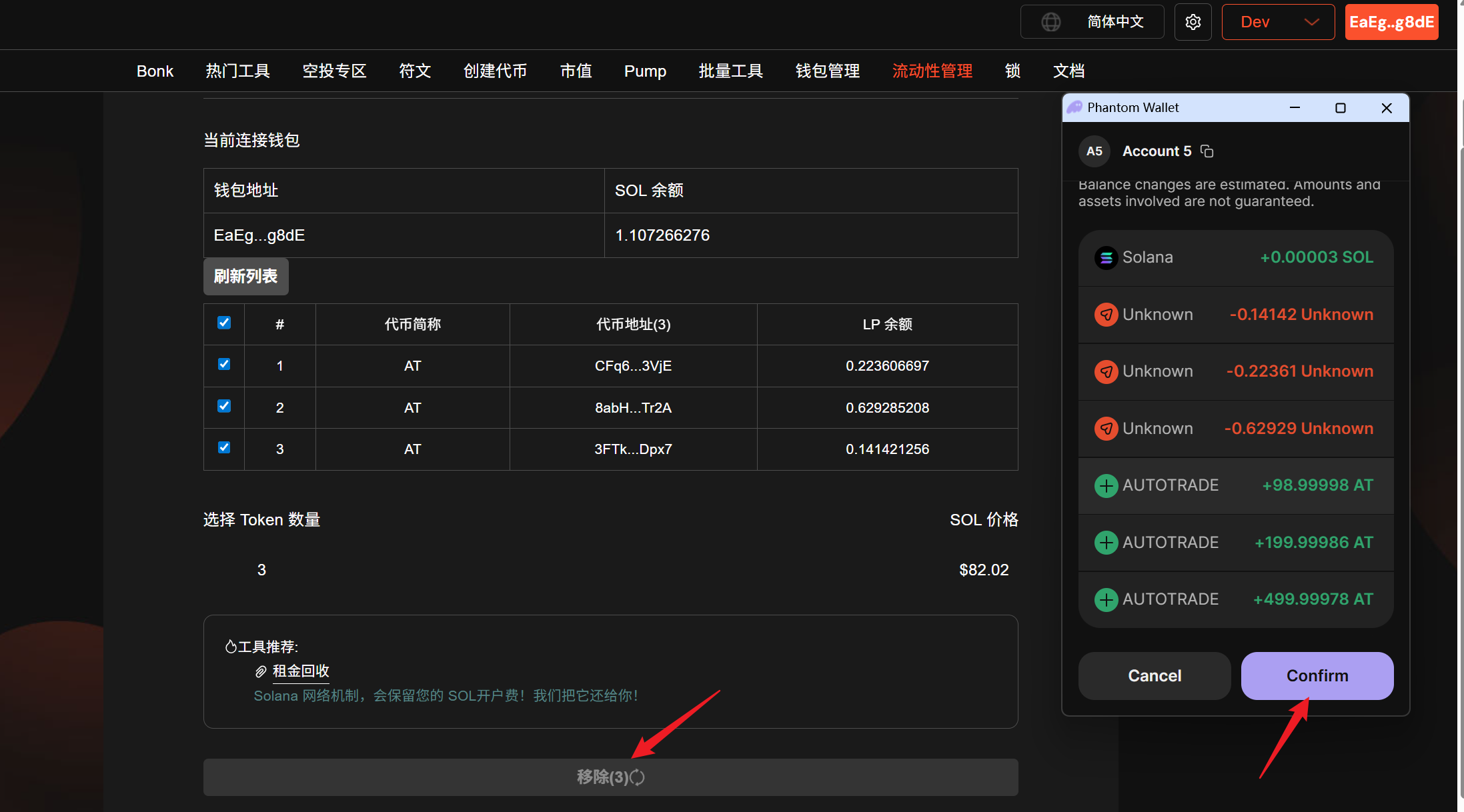Open the EaEg..g8dE wallet menu
The height and width of the screenshot is (812, 1464).
1391,22
